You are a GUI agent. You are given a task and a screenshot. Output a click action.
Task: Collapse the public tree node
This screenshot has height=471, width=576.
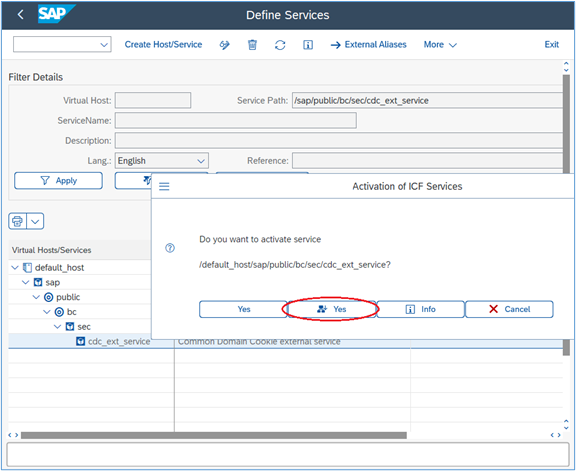tap(36, 297)
